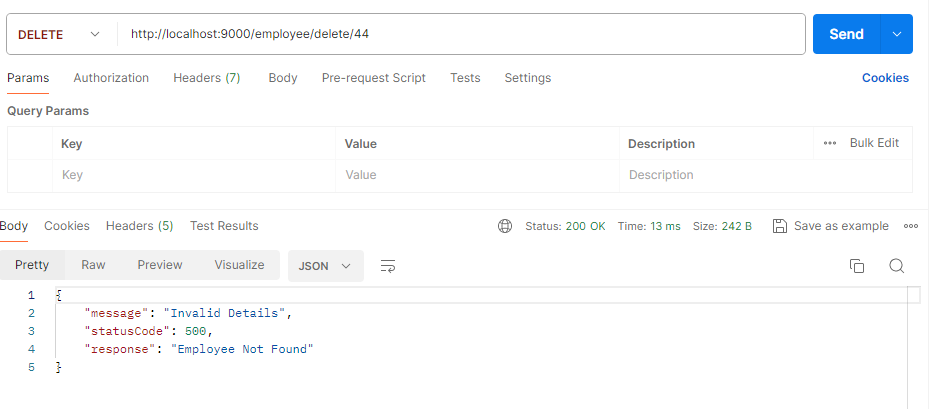Open the Cookies link
The image size is (935, 409).
tap(885, 78)
